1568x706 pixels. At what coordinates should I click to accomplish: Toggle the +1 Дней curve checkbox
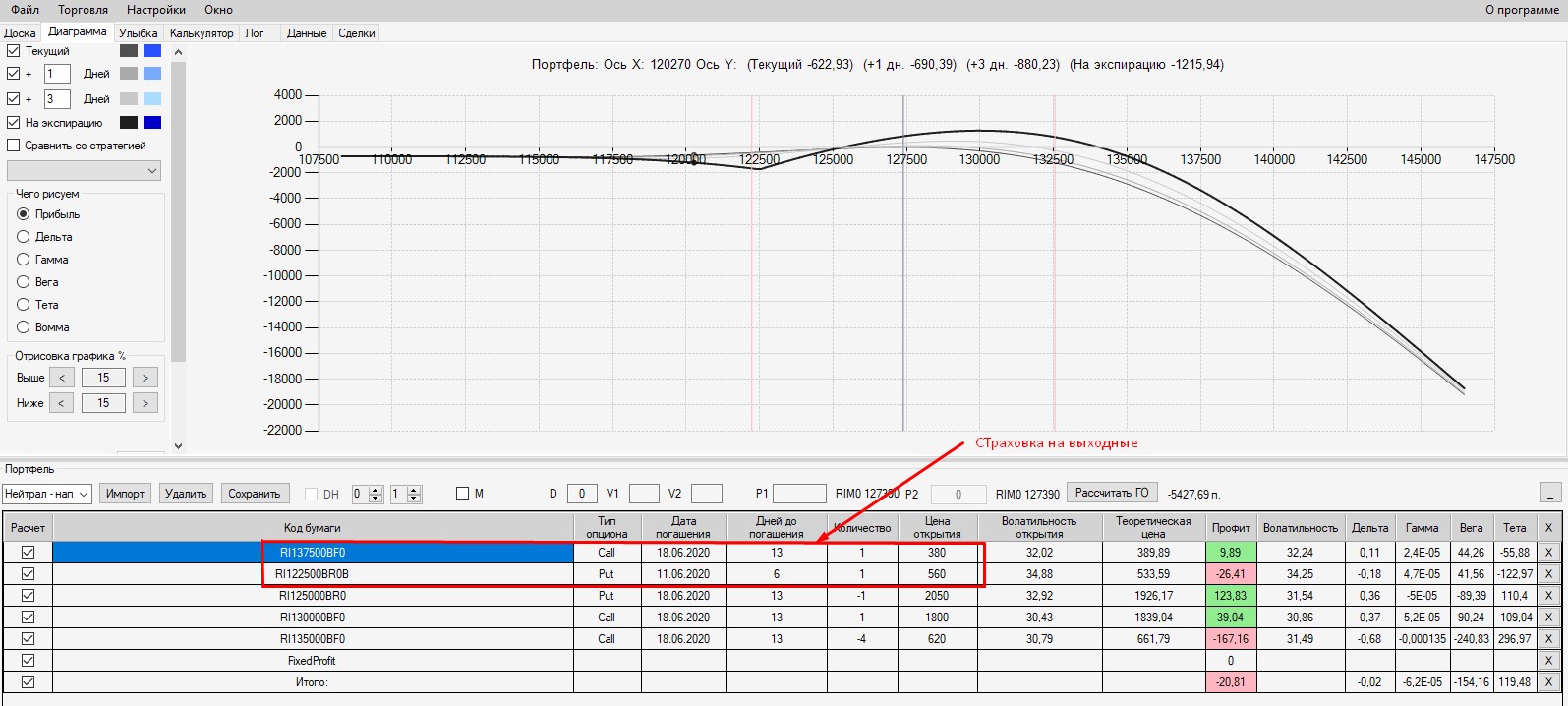tap(14, 74)
